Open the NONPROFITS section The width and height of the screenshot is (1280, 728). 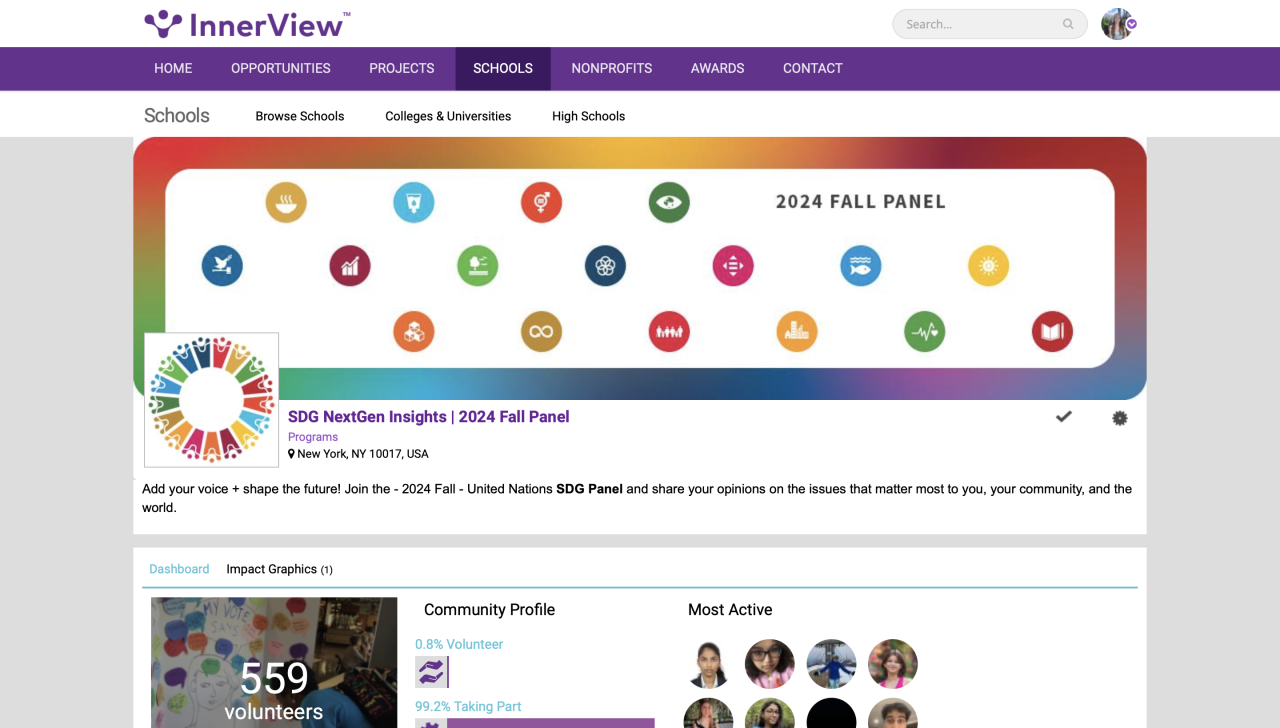612,68
